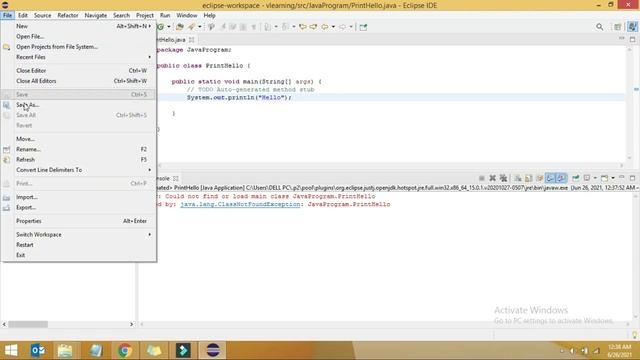Expand the Switch Workspace submenu
640x360 pixels.
pos(149,235)
